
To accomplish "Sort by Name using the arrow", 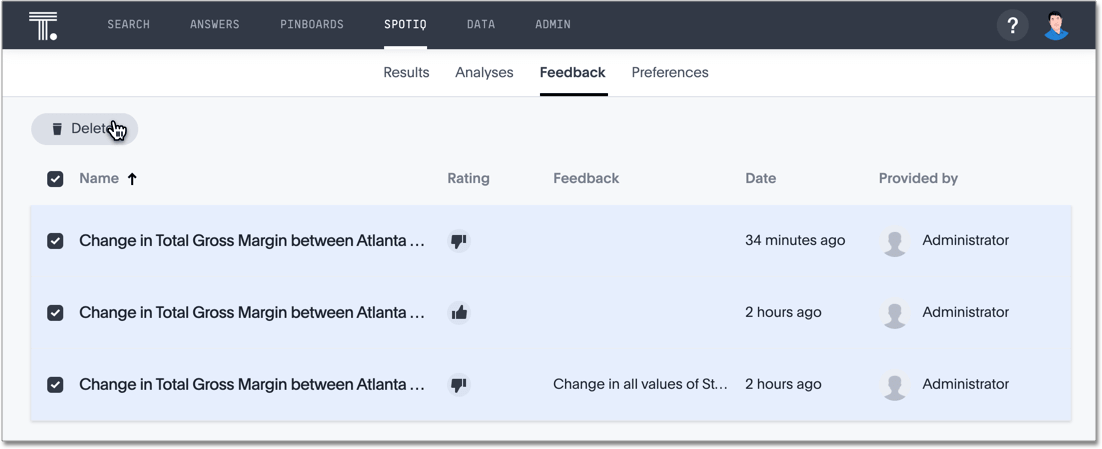I will click(132, 179).
